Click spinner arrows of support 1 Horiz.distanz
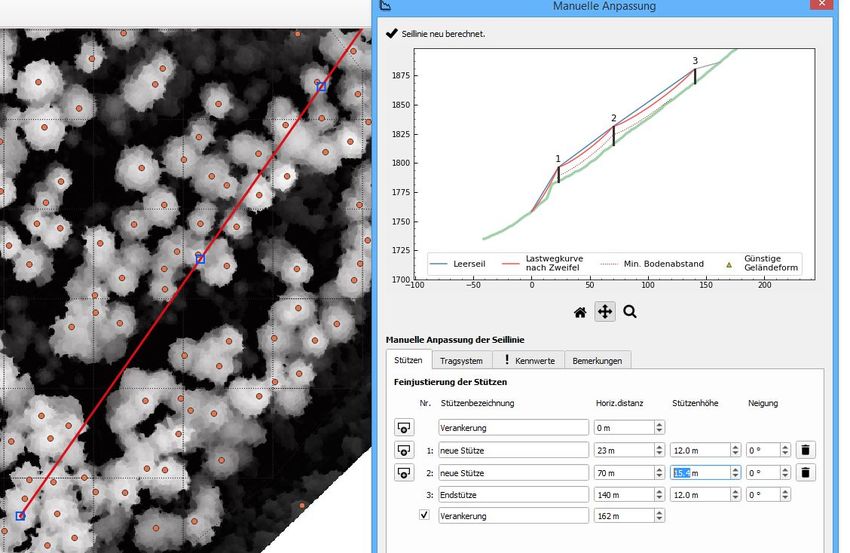This screenshot has width=850, height=553. tap(657, 450)
